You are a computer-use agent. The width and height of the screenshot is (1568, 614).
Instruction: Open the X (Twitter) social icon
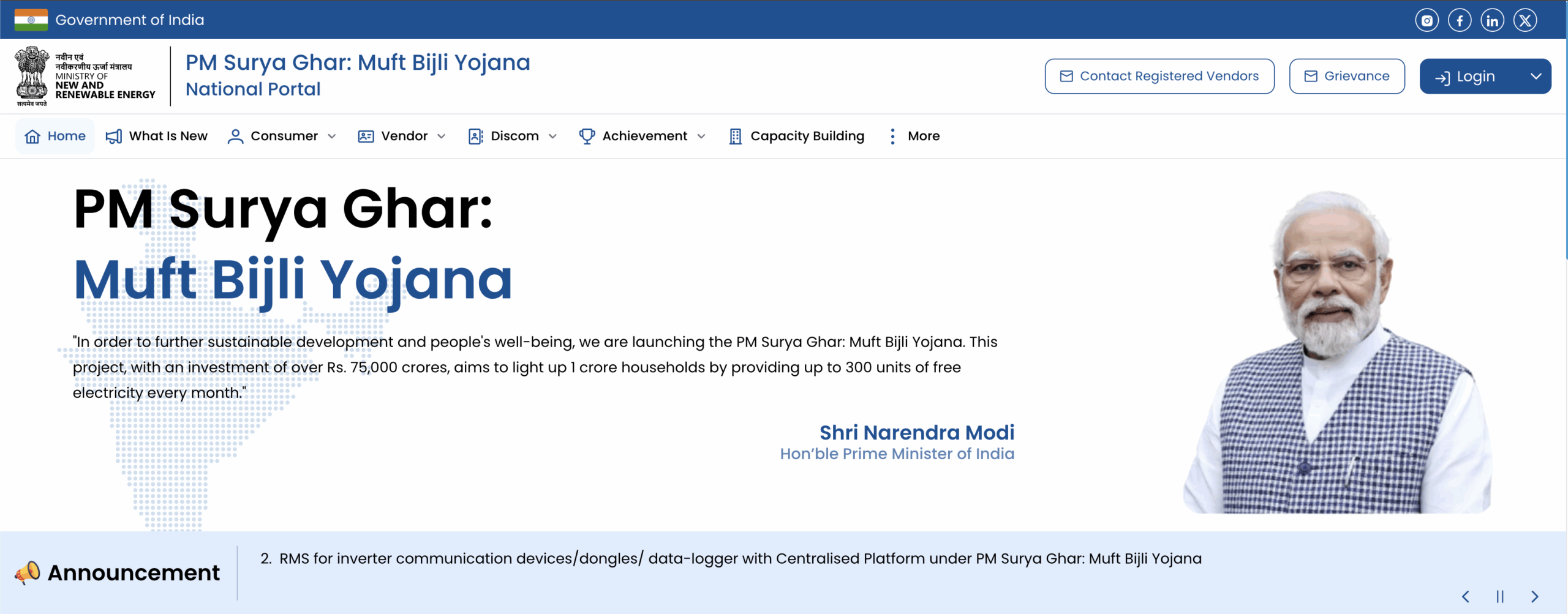(1525, 21)
